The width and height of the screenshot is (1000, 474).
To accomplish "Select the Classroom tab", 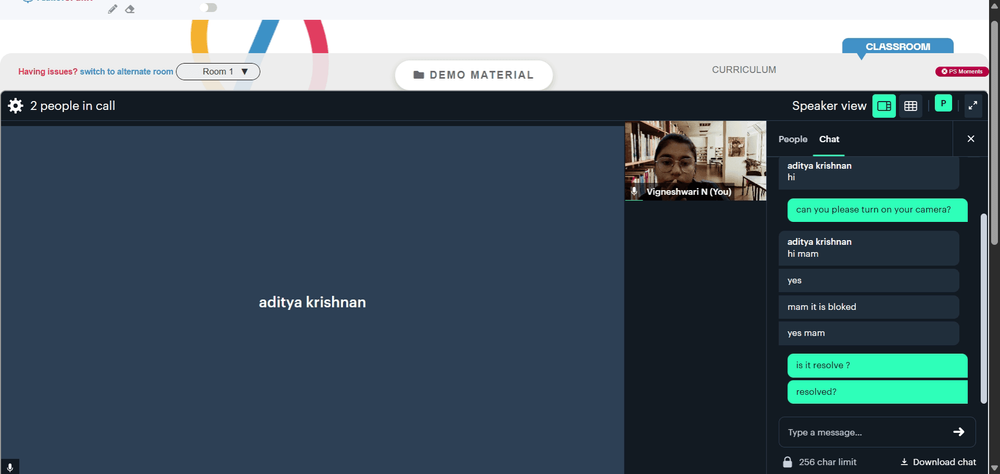I will (x=897, y=47).
